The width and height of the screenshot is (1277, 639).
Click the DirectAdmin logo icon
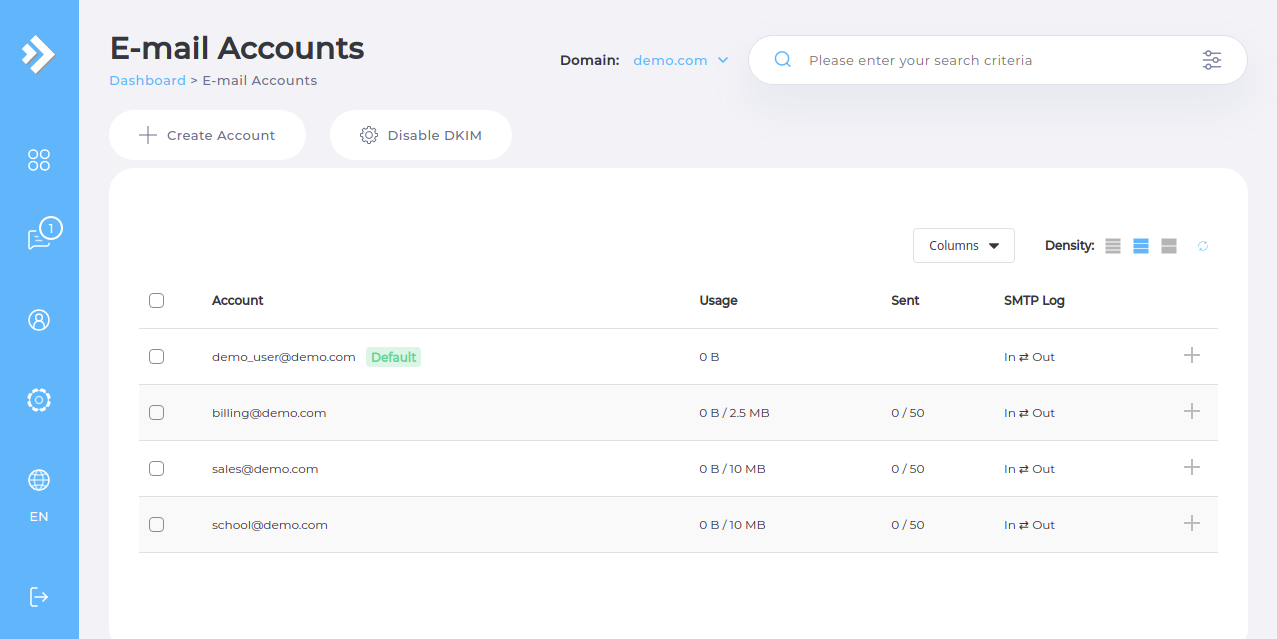point(38,54)
